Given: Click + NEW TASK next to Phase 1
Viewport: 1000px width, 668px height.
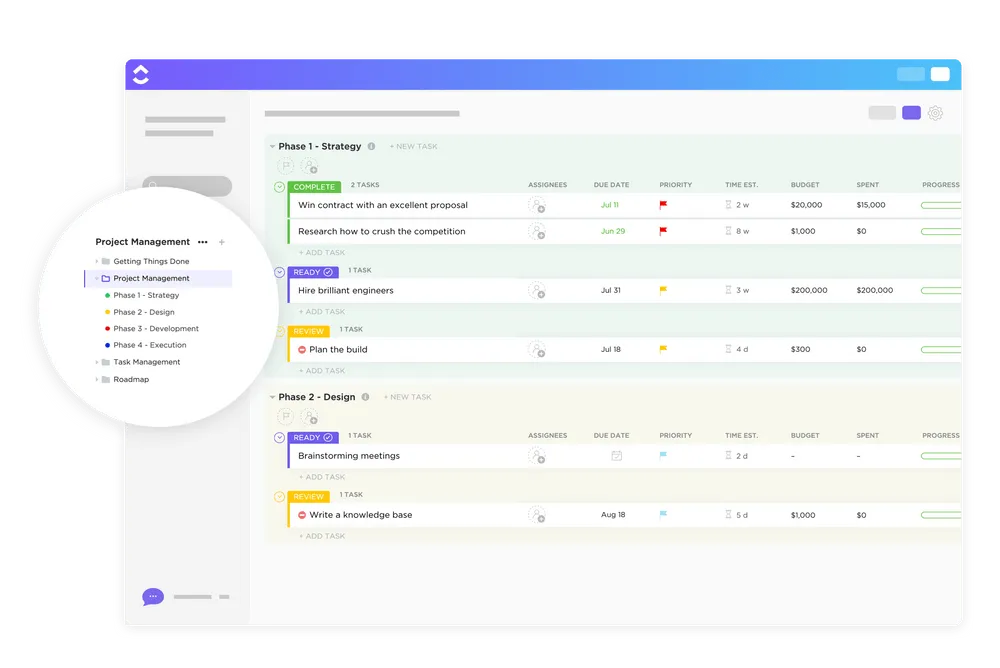Looking at the screenshot, I should (413, 146).
